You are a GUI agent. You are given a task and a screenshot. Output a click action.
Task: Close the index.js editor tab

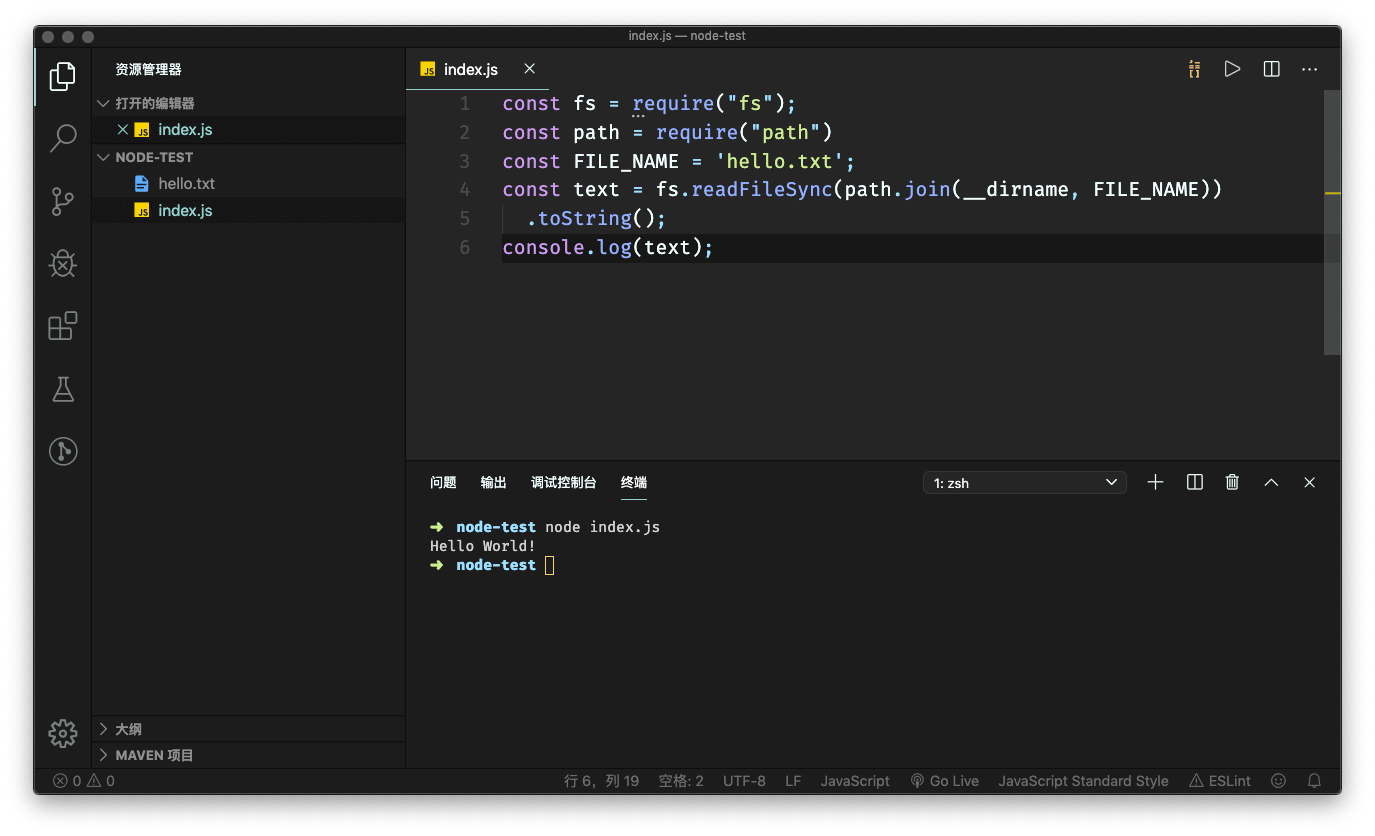click(x=530, y=69)
